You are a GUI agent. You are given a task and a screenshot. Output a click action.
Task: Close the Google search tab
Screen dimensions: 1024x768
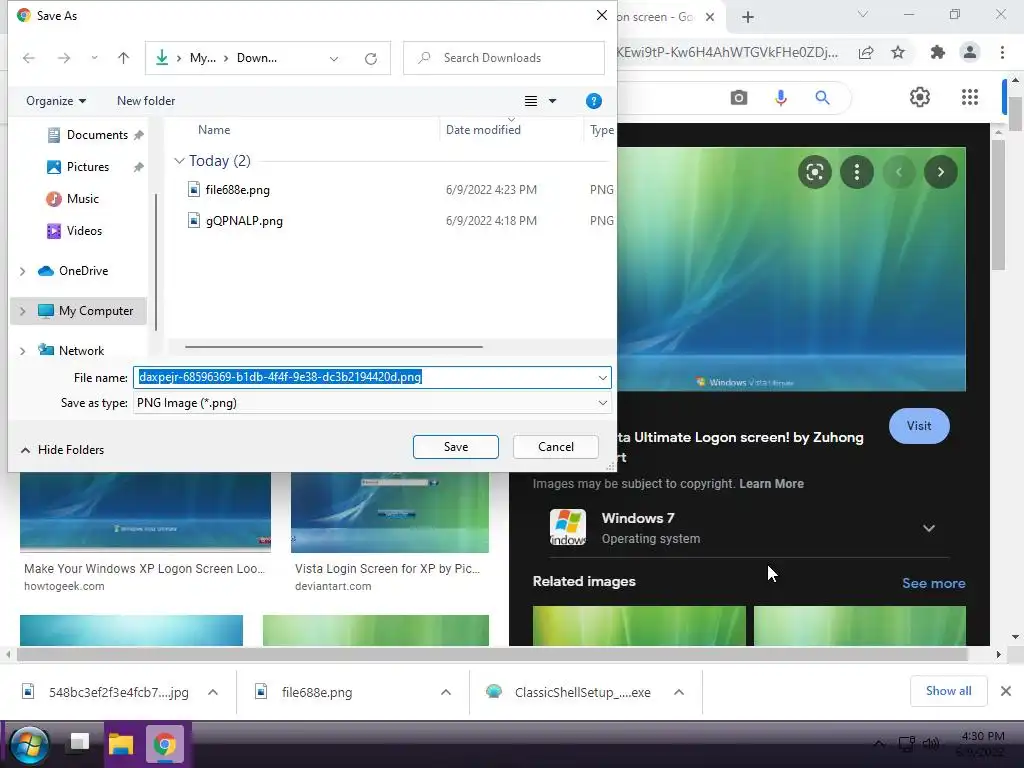(x=710, y=17)
